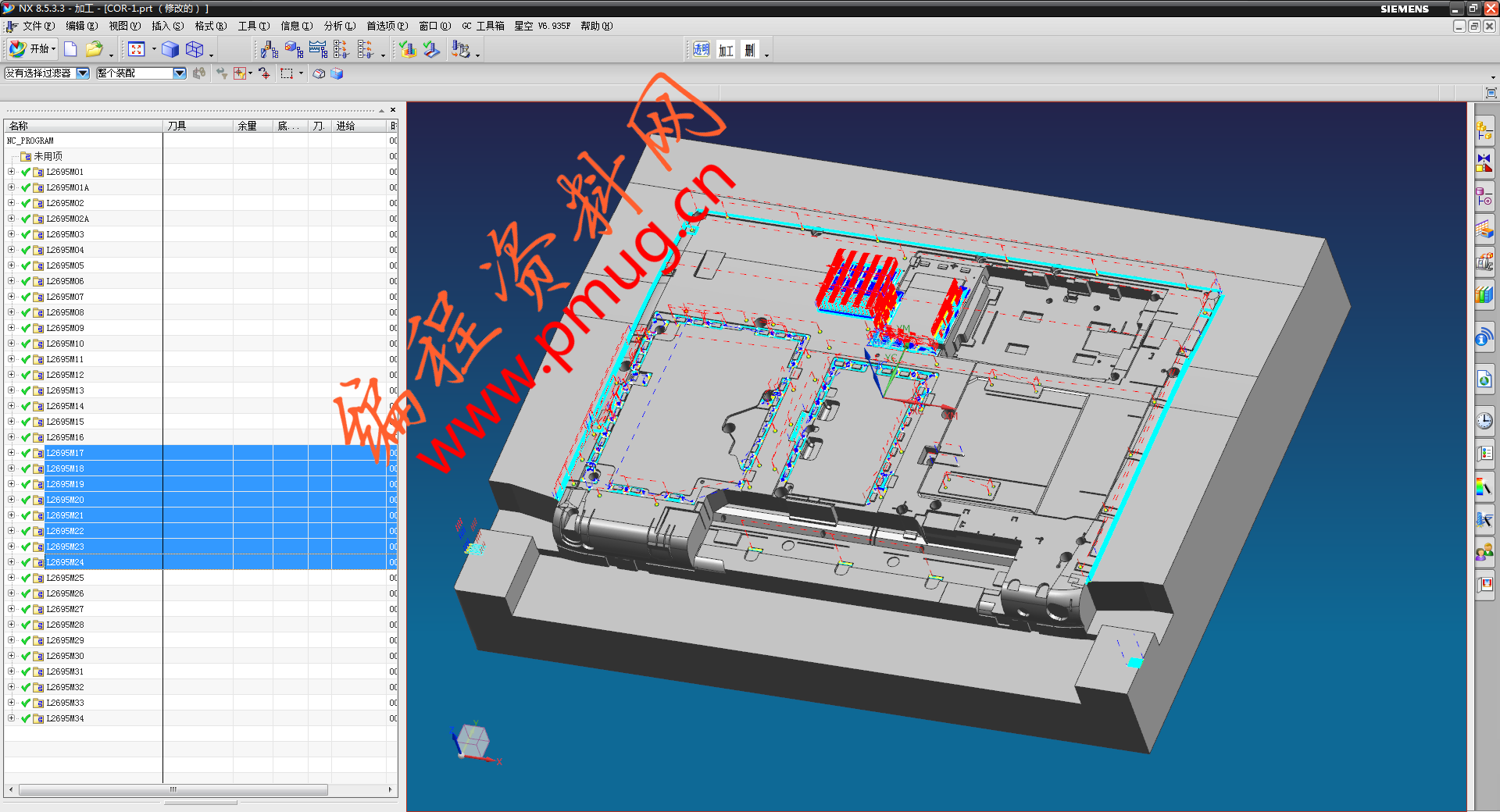1500x812 pixels.
Task: Open Assembly Navigator in the right sidebar
Action: point(1484,131)
